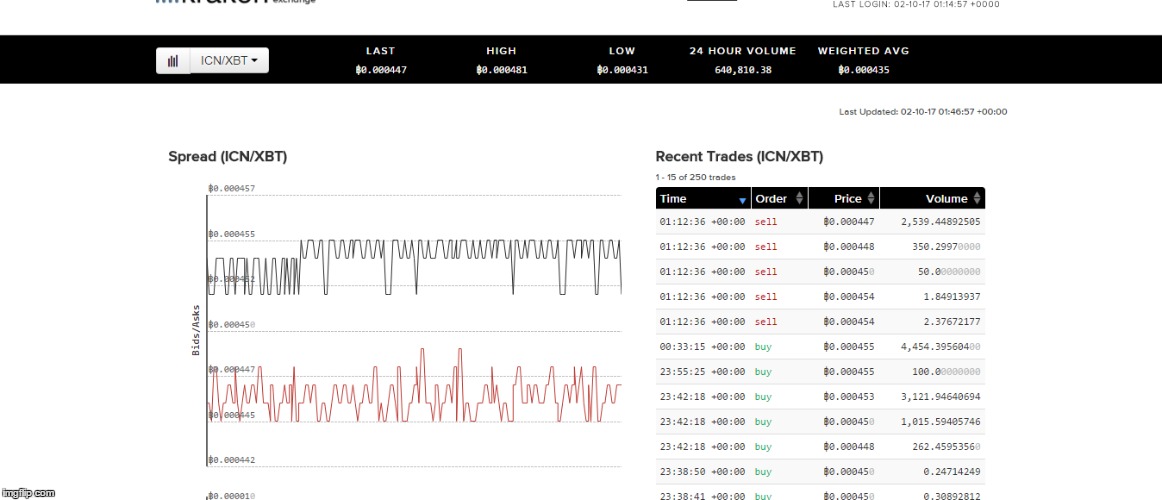Viewport: 1162px width, 500px height.
Task: Click the Recent Trades (ICN/XBT) heading
Action: tap(739, 157)
